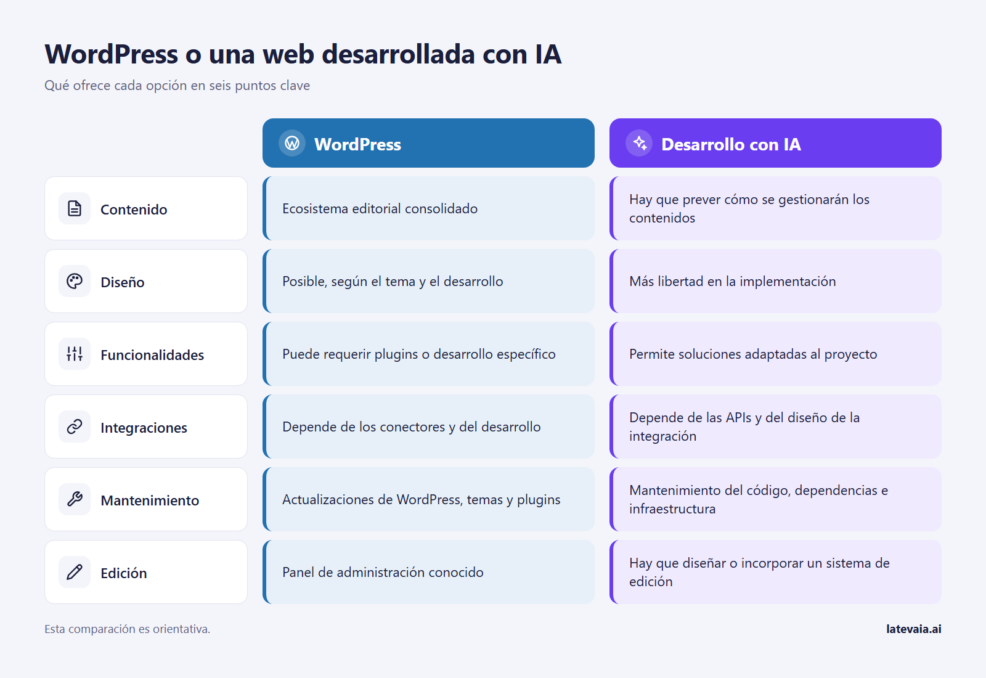Click the palette icon next to Diseño
Screen dimensions: 986x678
point(74,281)
